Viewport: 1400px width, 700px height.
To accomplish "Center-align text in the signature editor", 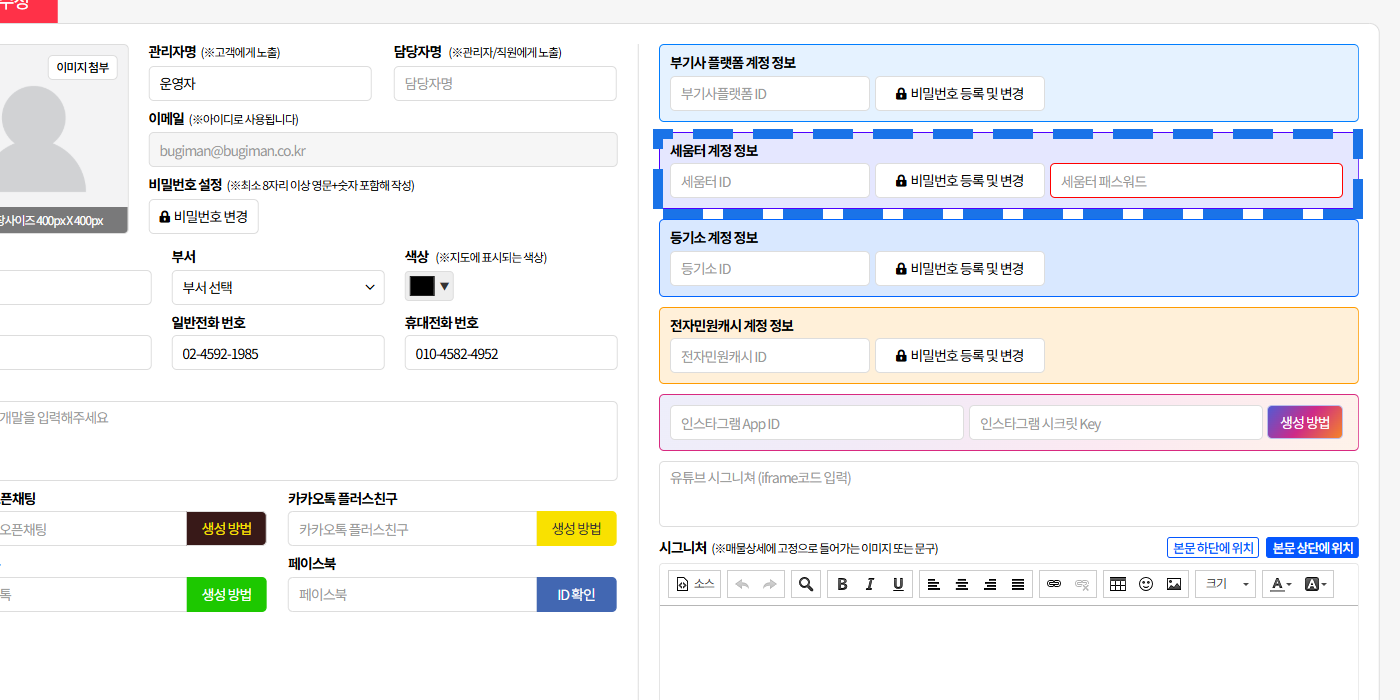I will [x=962, y=584].
